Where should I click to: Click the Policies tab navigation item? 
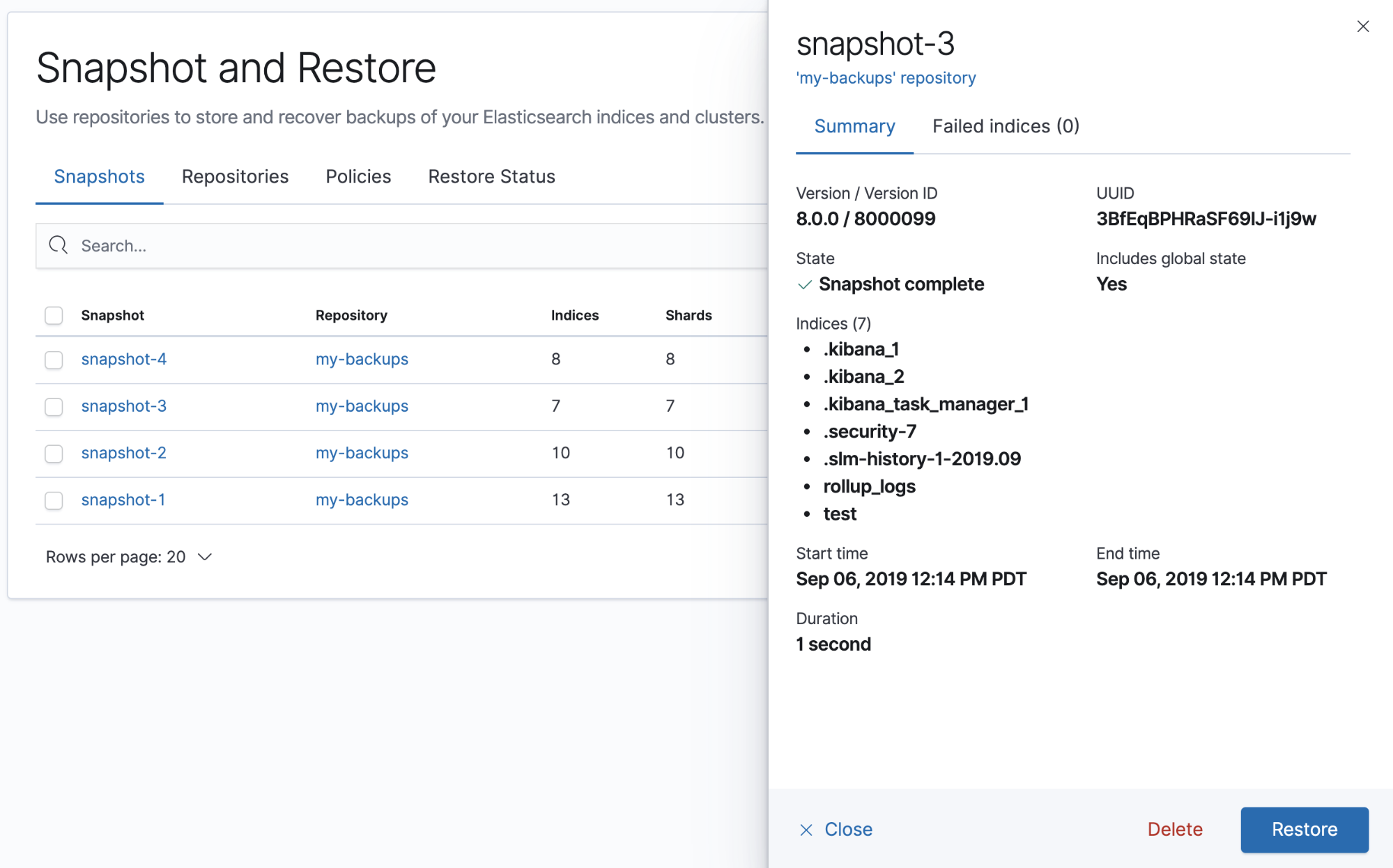(358, 176)
